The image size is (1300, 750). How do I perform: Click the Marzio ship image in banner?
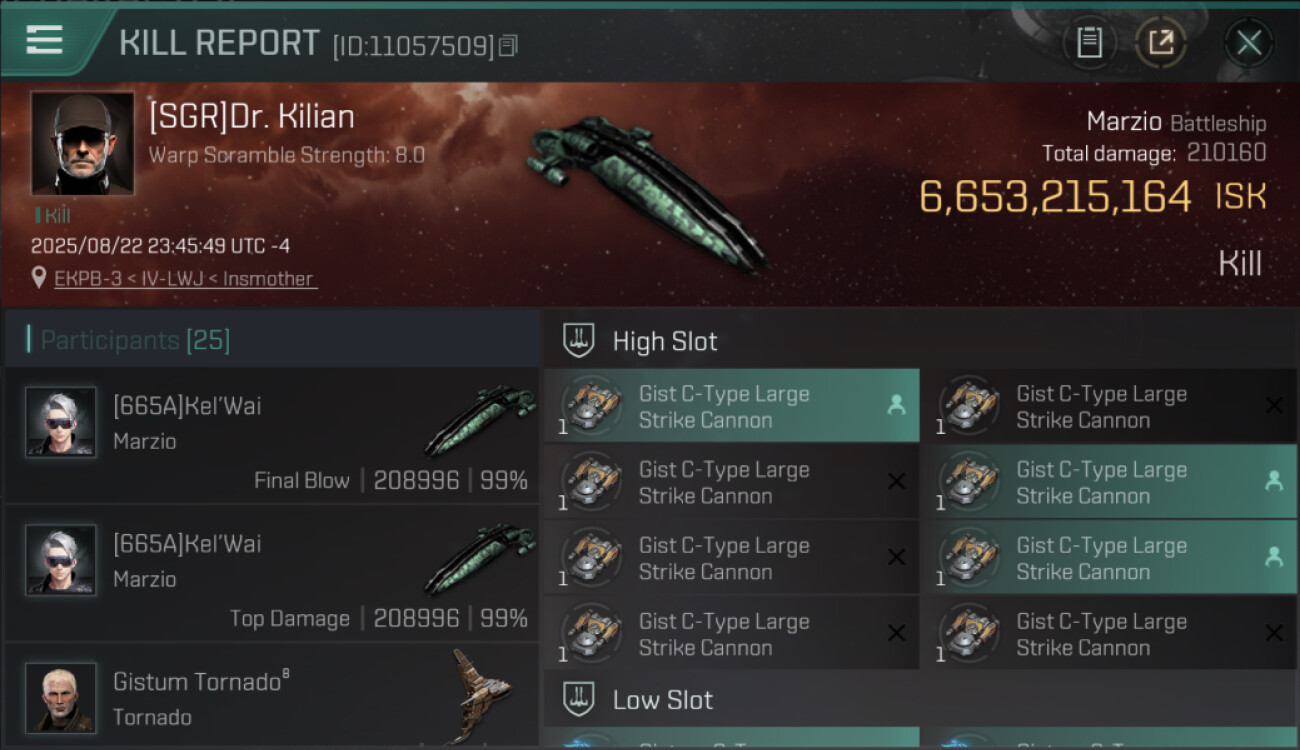645,190
